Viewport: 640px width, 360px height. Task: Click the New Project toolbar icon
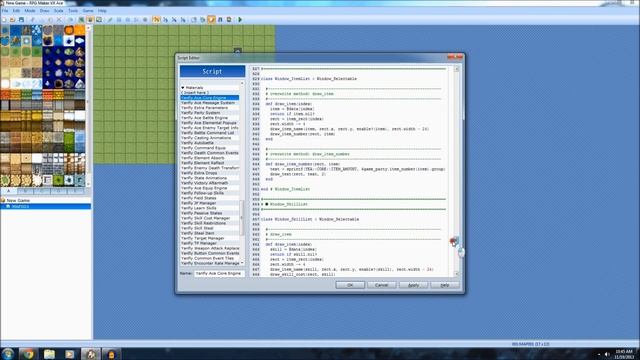tap(4, 20)
